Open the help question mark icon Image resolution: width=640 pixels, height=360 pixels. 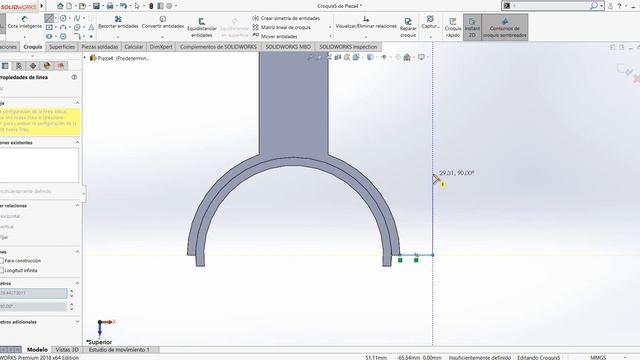pyautogui.click(x=619, y=6)
